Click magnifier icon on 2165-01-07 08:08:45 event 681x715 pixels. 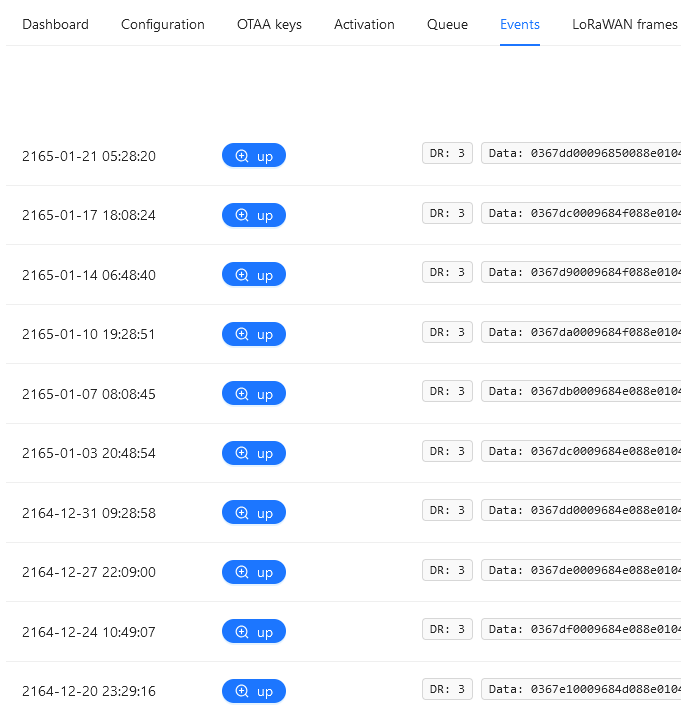pyautogui.click(x=241, y=394)
